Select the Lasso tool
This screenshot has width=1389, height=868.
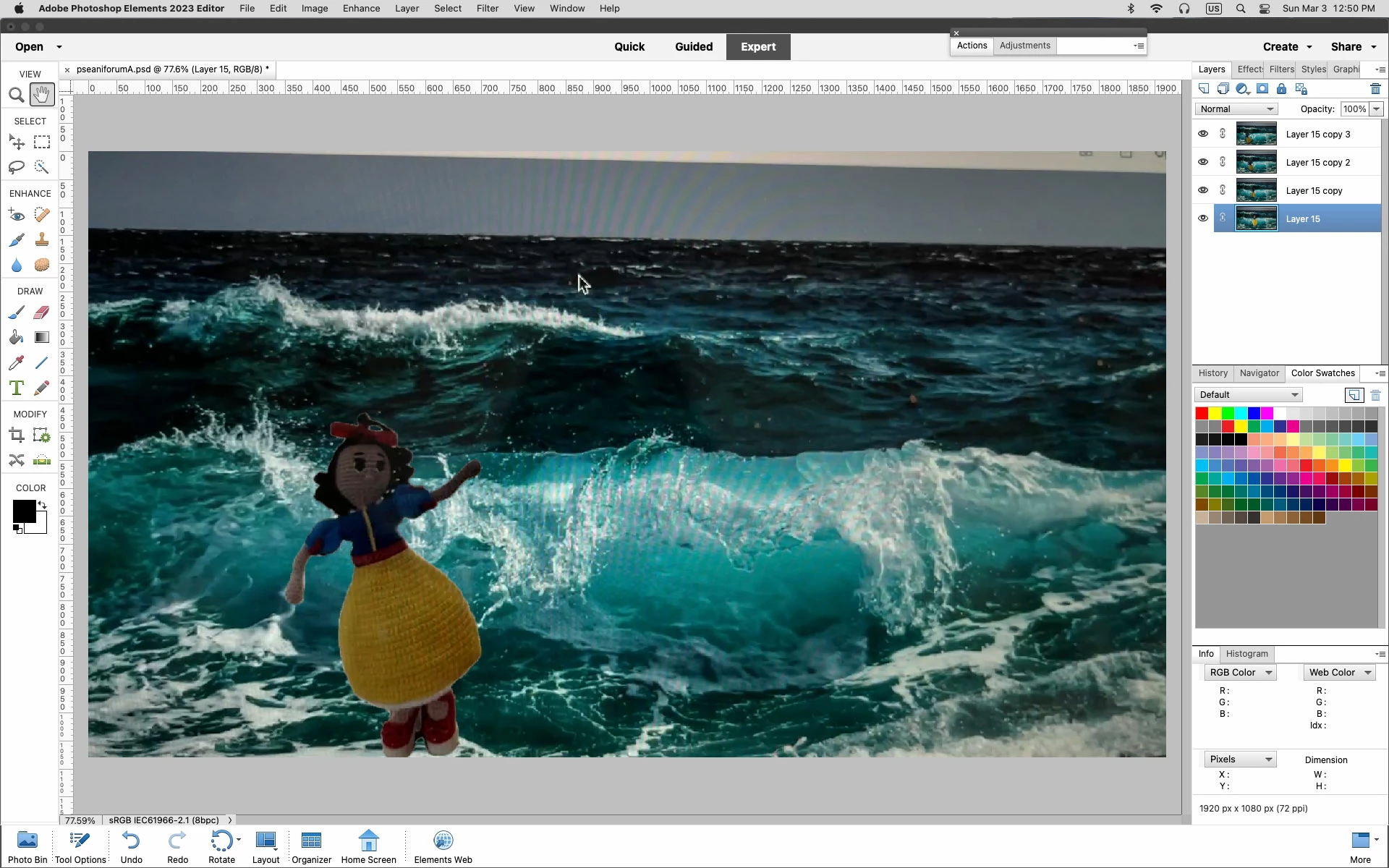(16, 167)
